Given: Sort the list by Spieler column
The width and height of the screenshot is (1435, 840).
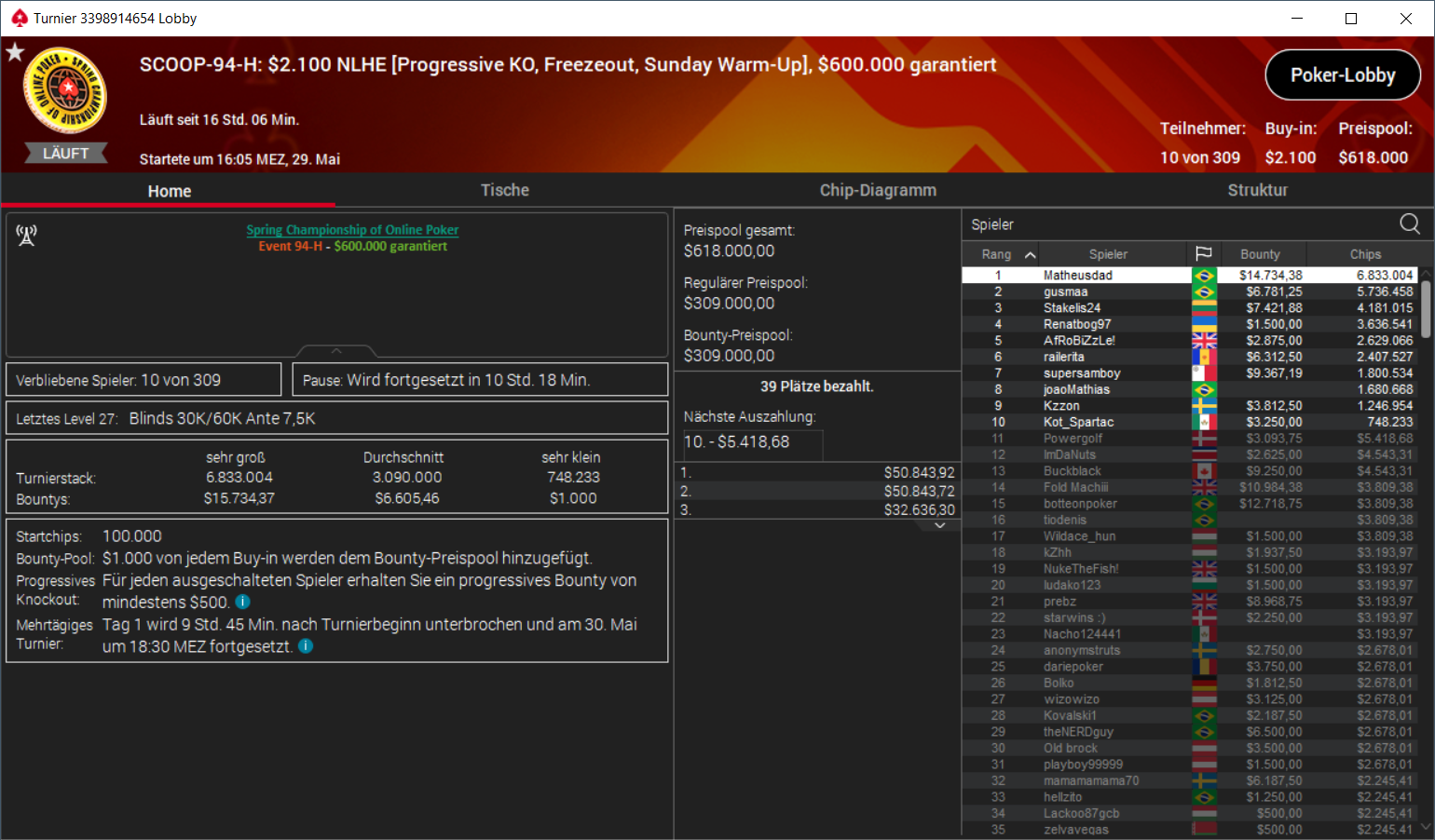Looking at the screenshot, I should tap(1108, 254).
